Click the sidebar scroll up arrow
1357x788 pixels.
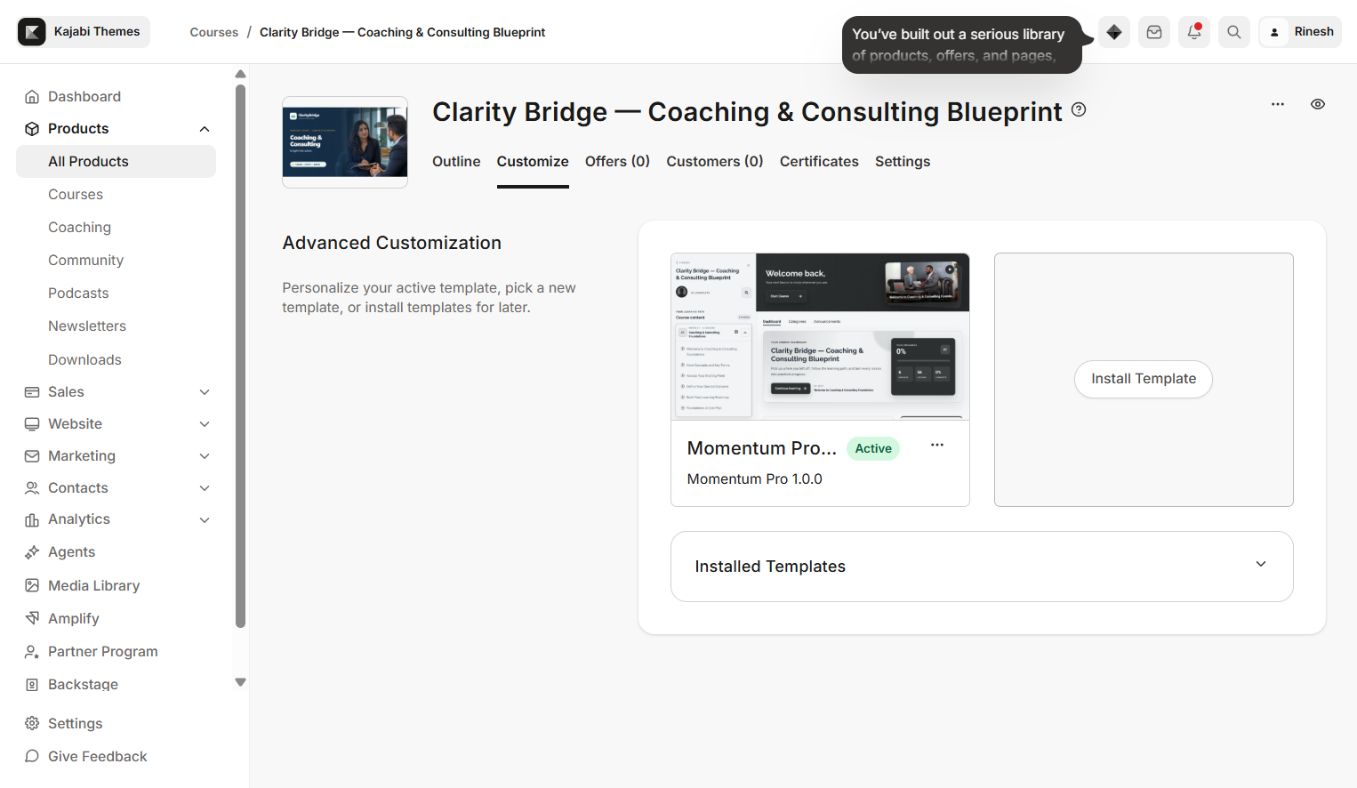tap(240, 74)
